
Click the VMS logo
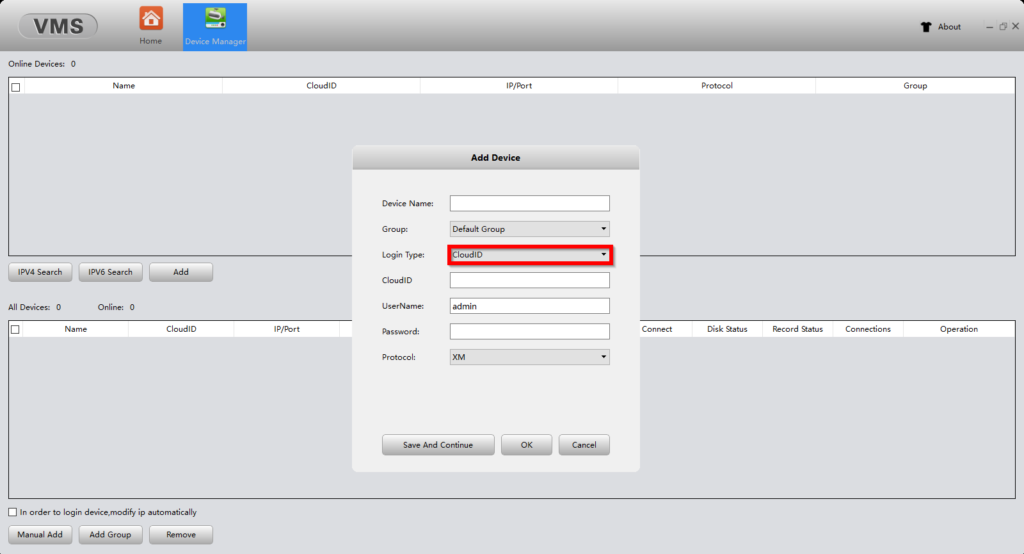coord(58,27)
